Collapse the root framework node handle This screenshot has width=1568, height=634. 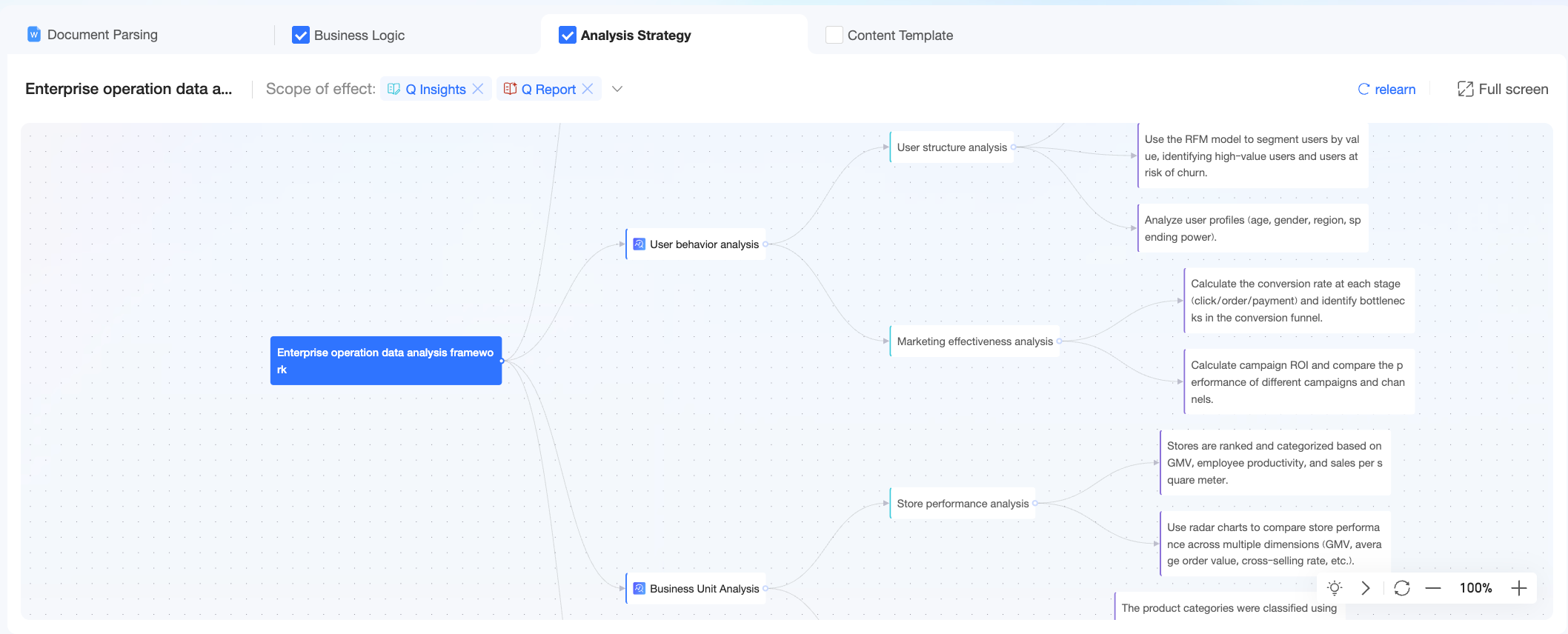coord(502,361)
